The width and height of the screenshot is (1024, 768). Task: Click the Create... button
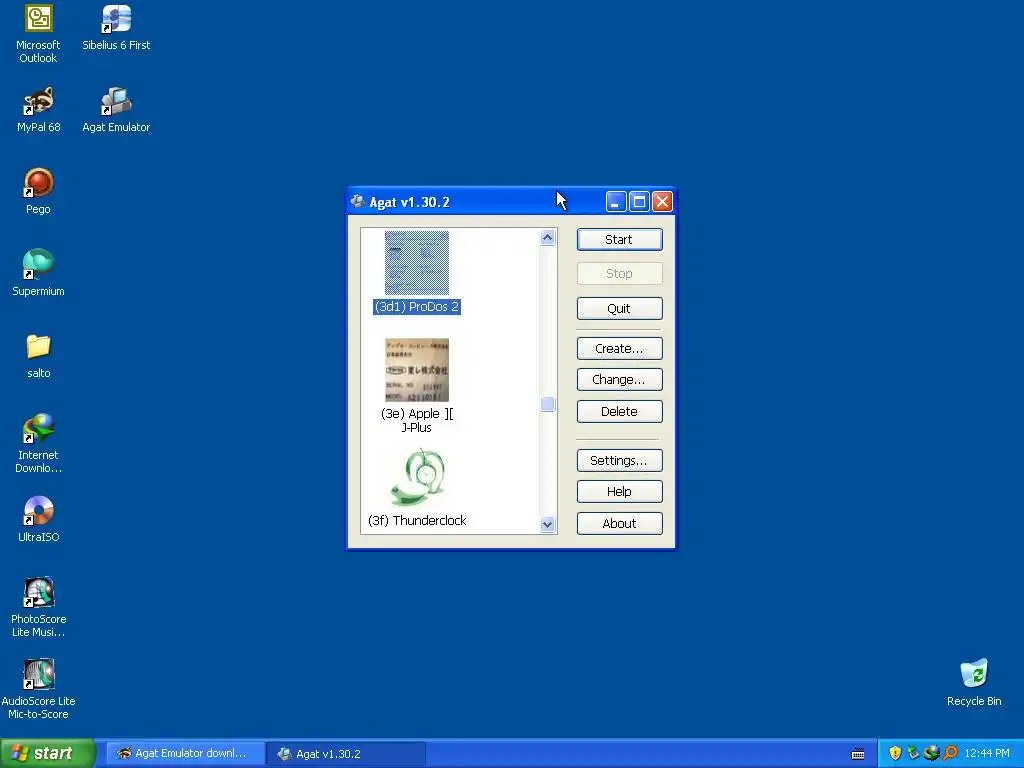(619, 349)
